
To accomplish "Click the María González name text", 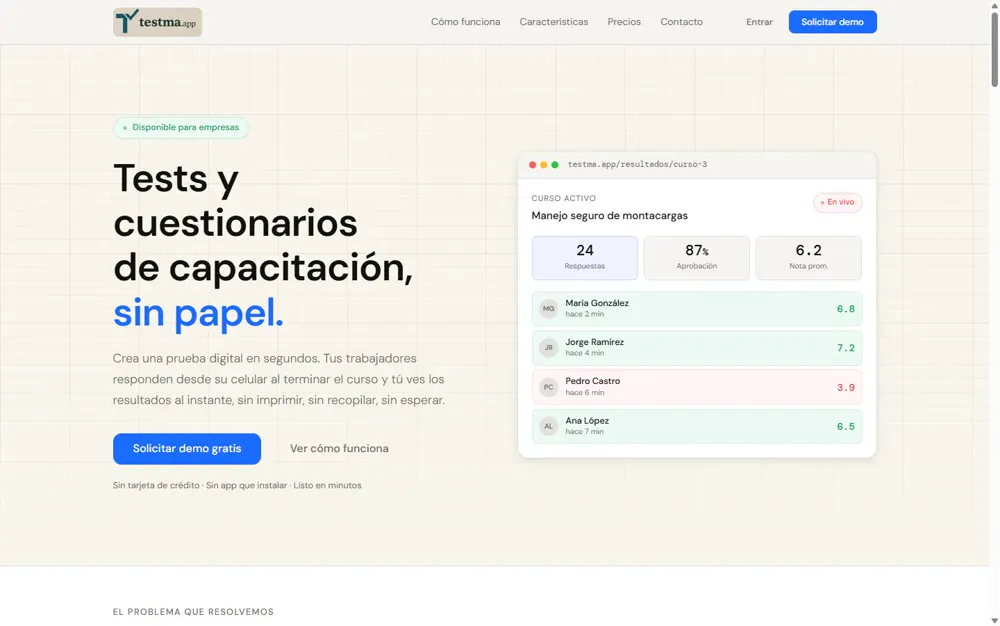I will pyautogui.click(x=597, y=303).
